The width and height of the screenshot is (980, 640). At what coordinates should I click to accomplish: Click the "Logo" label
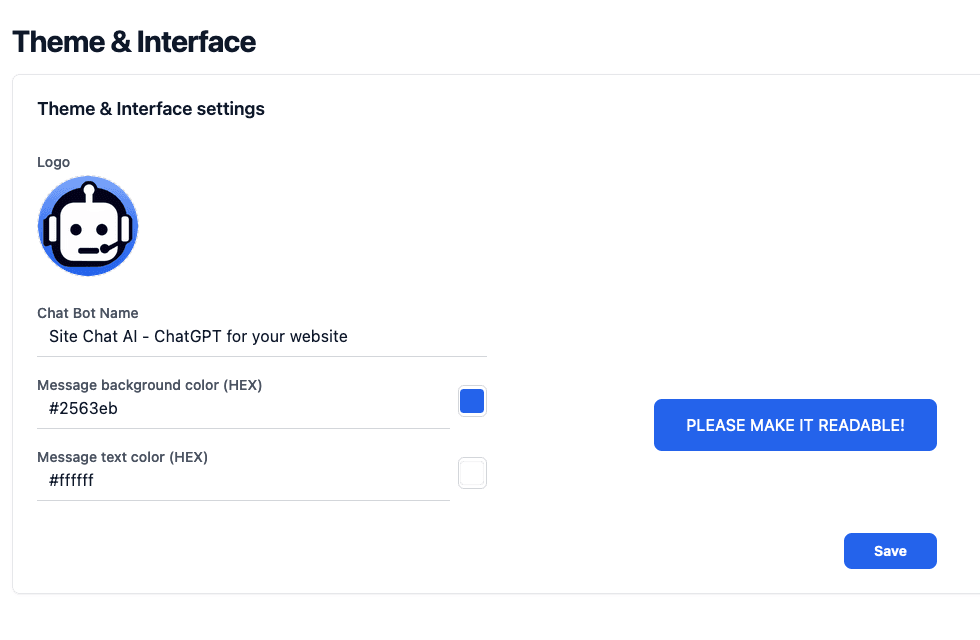pos(53,161)
